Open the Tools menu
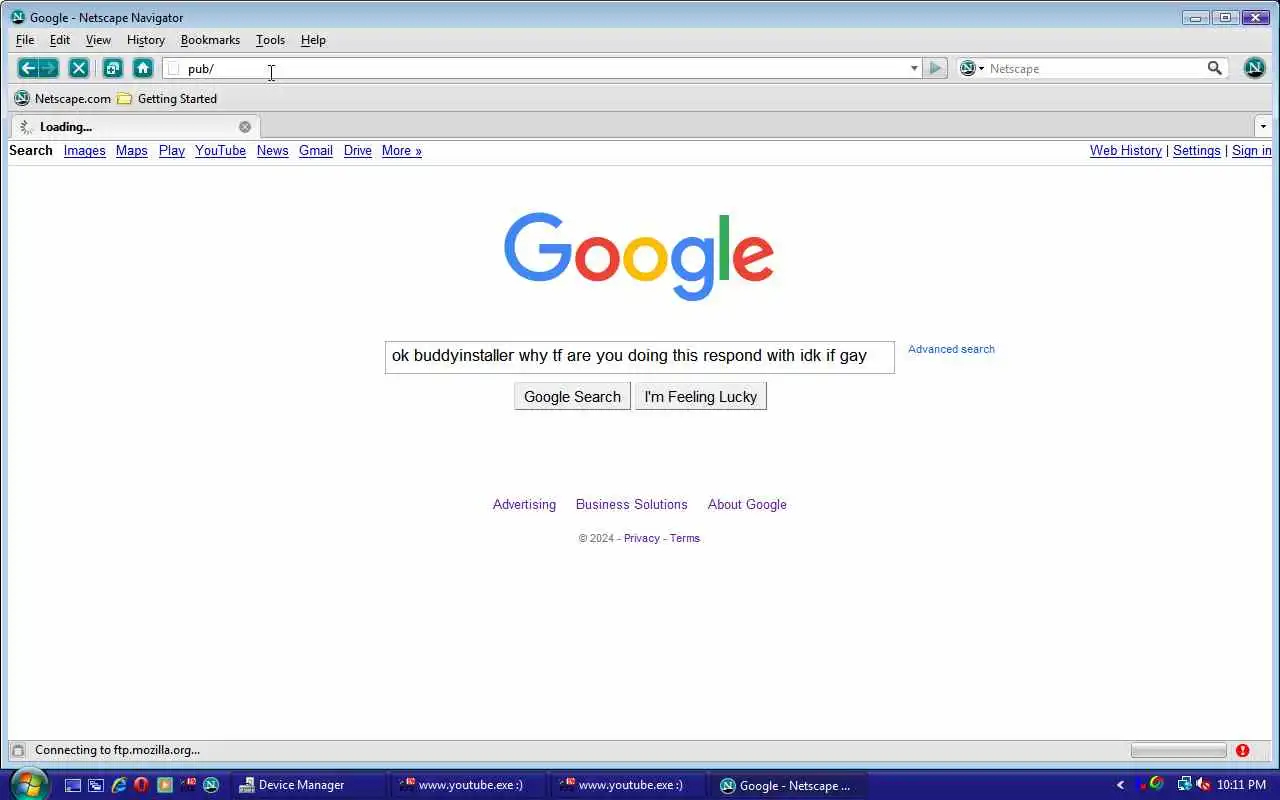The height and width of the screenshot is (800, 1280). click(x=270, y=40)
